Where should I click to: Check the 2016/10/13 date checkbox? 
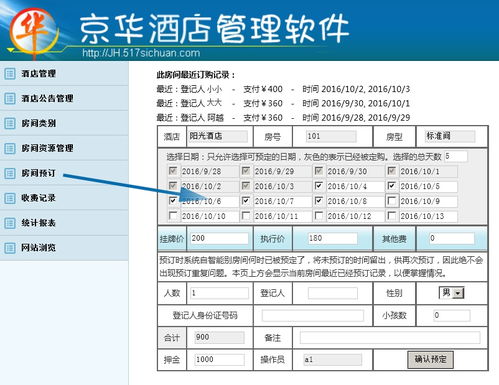click(x=392, y=216)
